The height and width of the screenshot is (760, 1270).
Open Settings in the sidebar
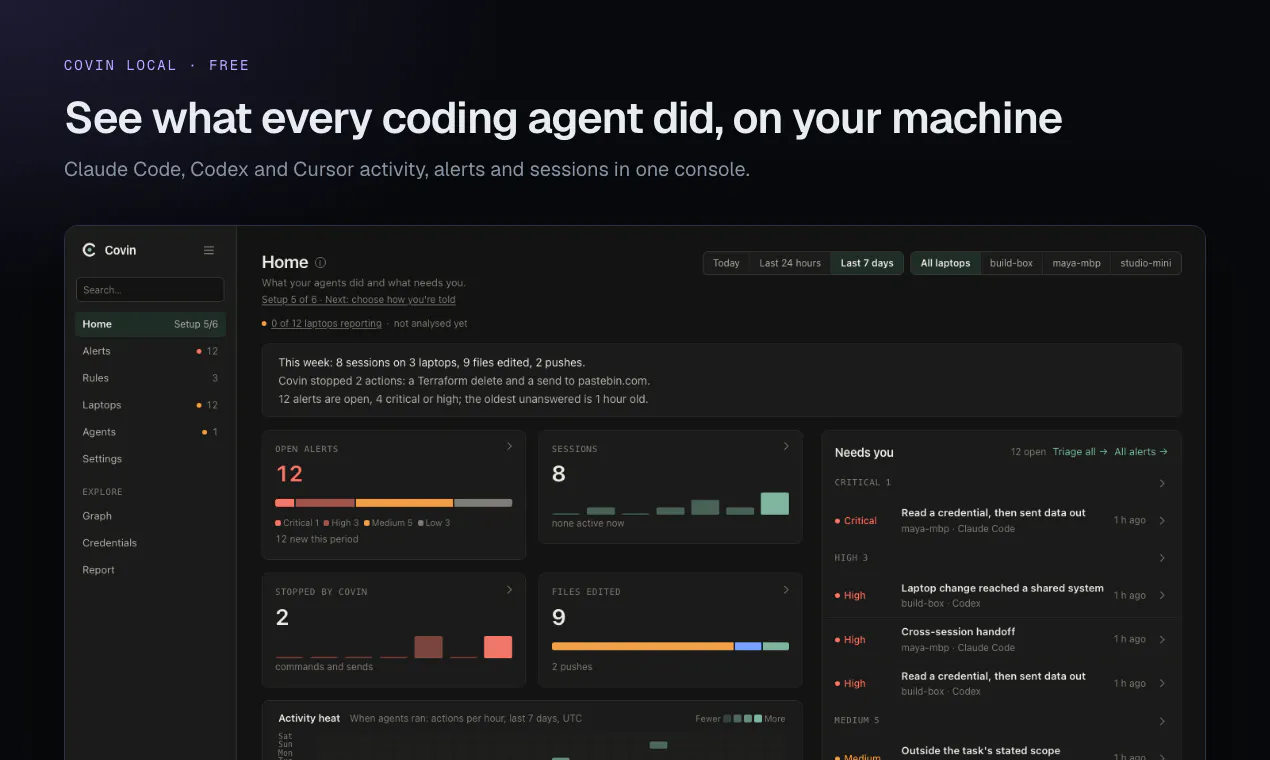pos(150,459)
